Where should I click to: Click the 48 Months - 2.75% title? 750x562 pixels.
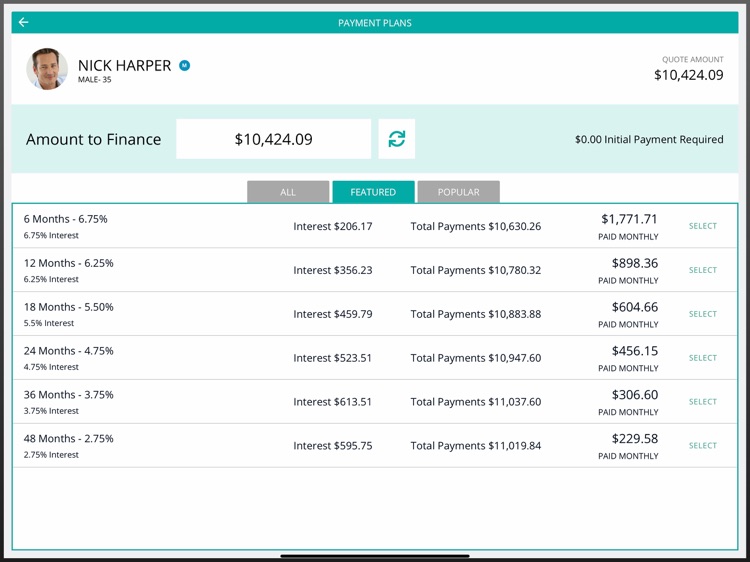(x=68, y=439)
